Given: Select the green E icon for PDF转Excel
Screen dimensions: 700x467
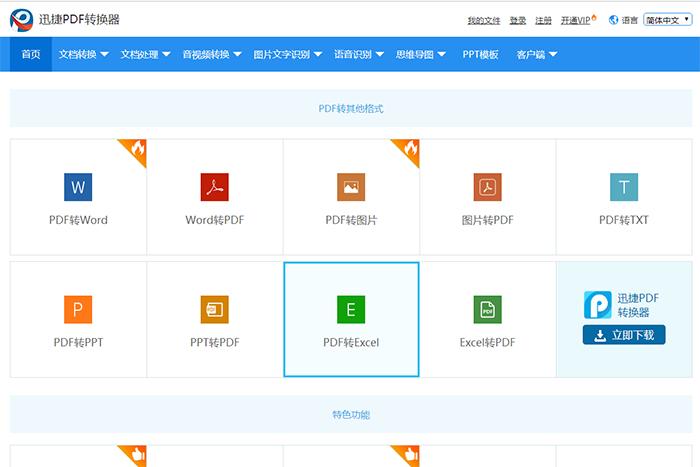Looking at the screenshot, I should point(351,309).
